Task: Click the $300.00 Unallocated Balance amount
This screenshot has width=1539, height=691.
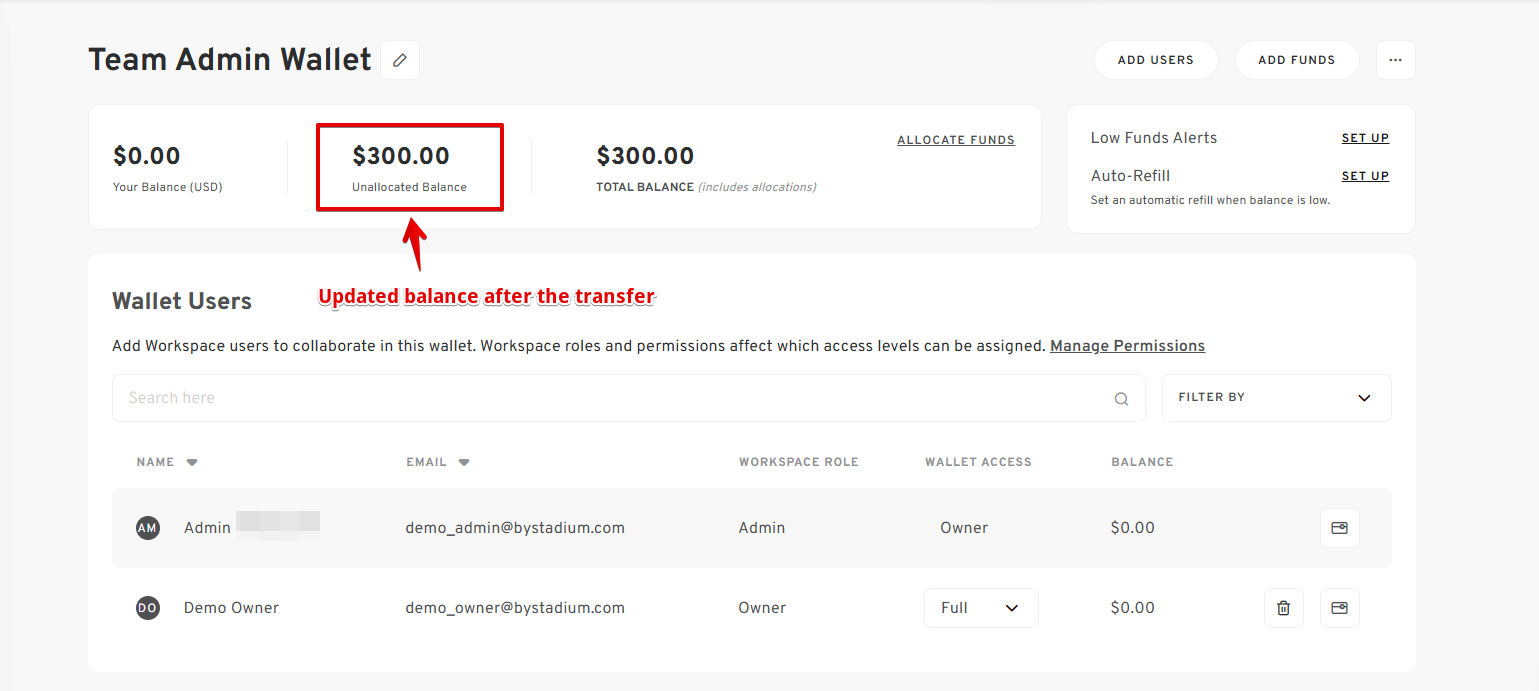Action: pos(401,156)
